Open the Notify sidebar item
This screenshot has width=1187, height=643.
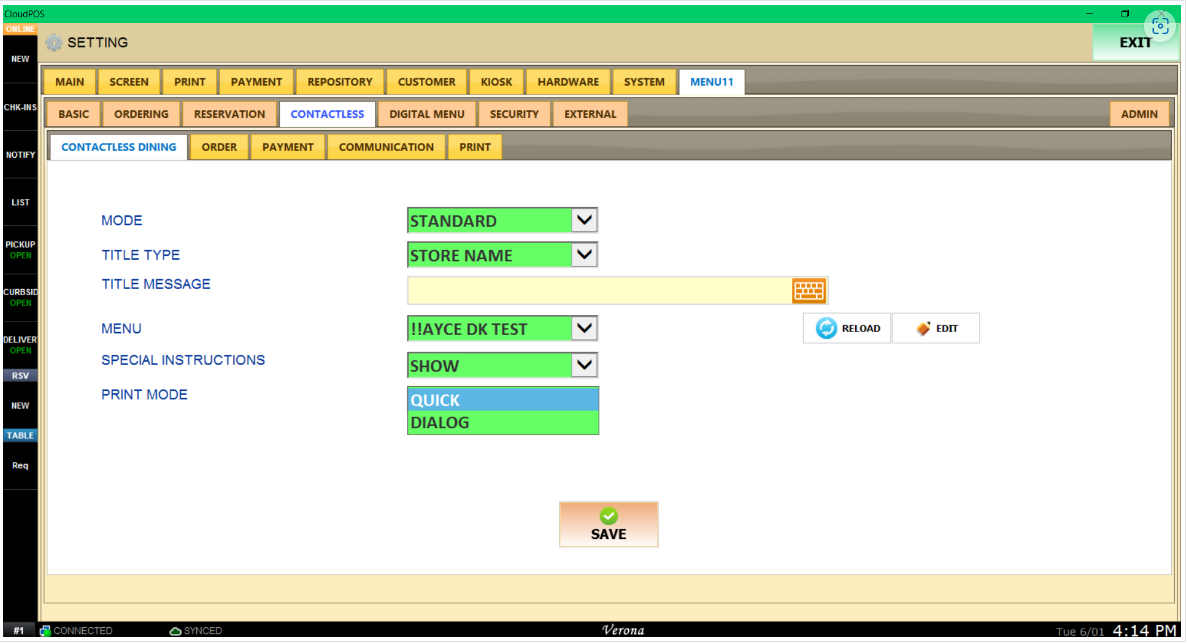click(x=20, y=155)
